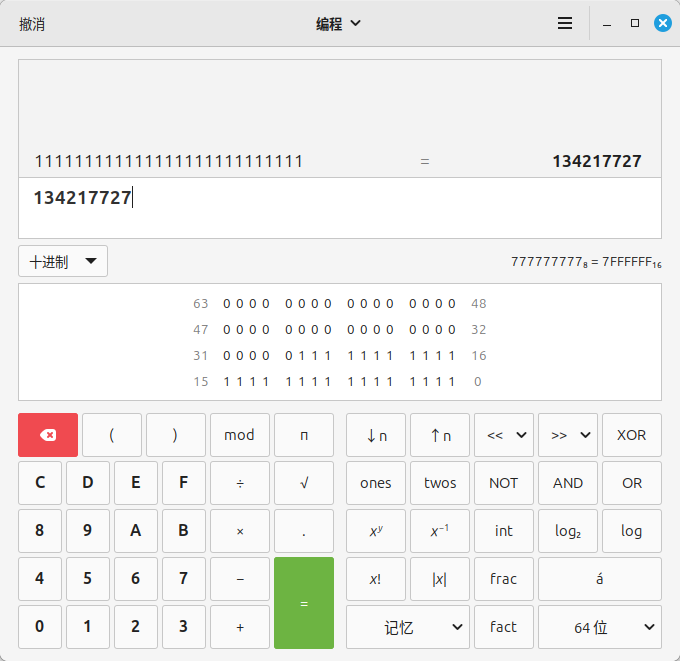
Task: Click the subscript ↓n button
Action: (376, 435)
